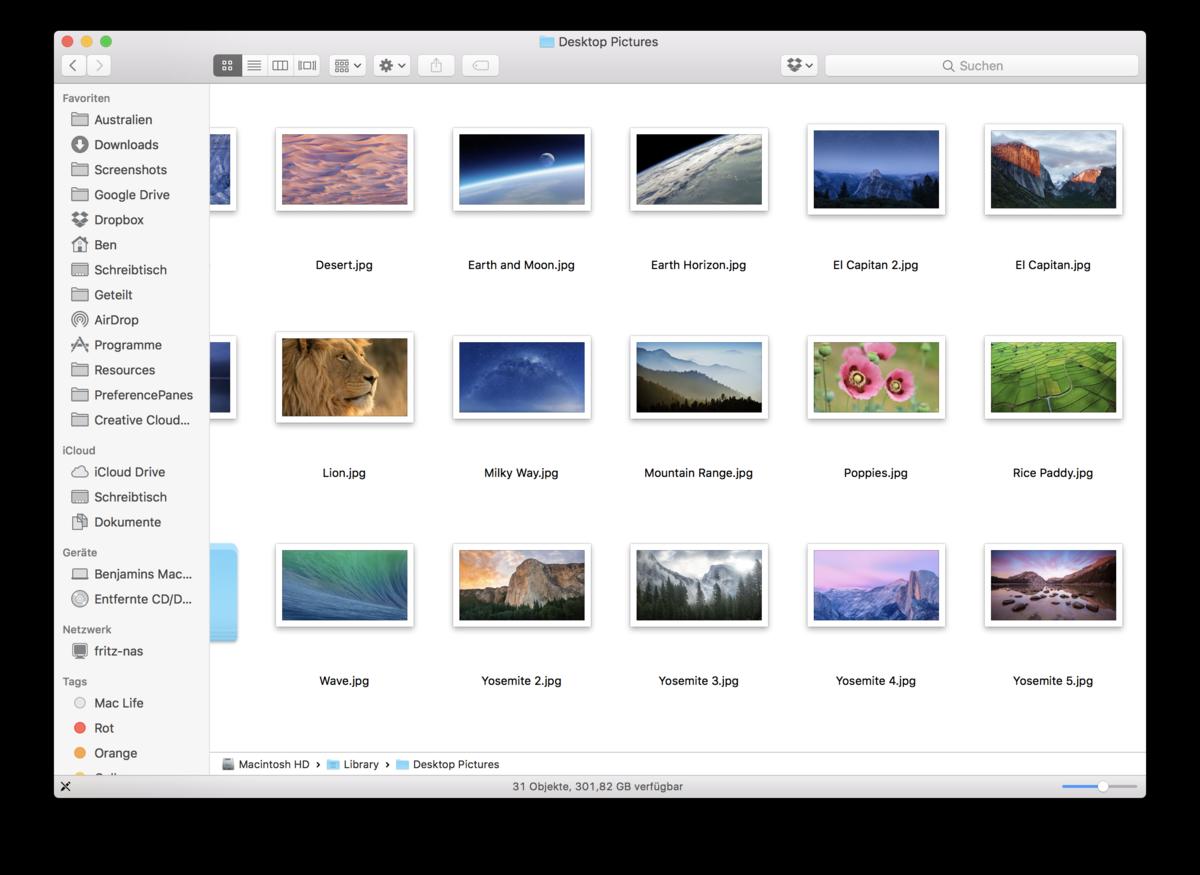Viewport: 1200px width, 875px height.
Task: Click the Desktop Pictures title folder icon
Action: point(547,42)
